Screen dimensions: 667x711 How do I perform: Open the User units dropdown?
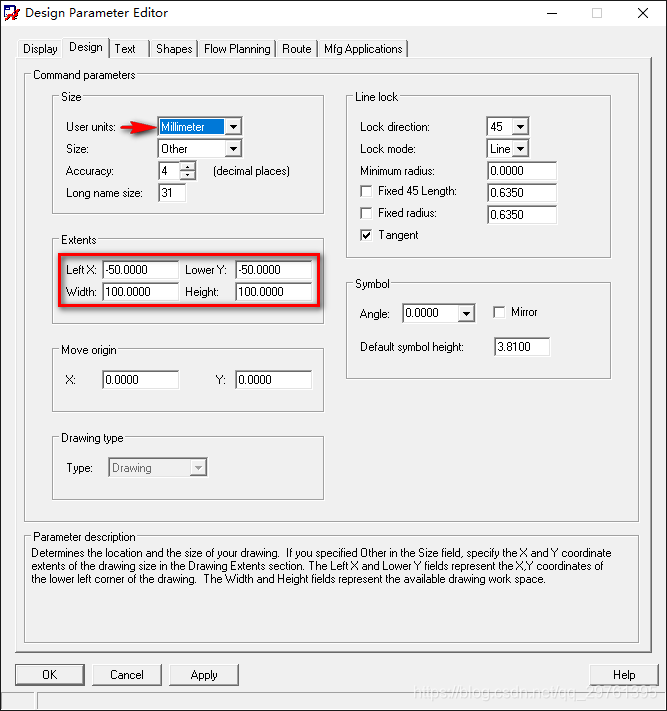232,127
